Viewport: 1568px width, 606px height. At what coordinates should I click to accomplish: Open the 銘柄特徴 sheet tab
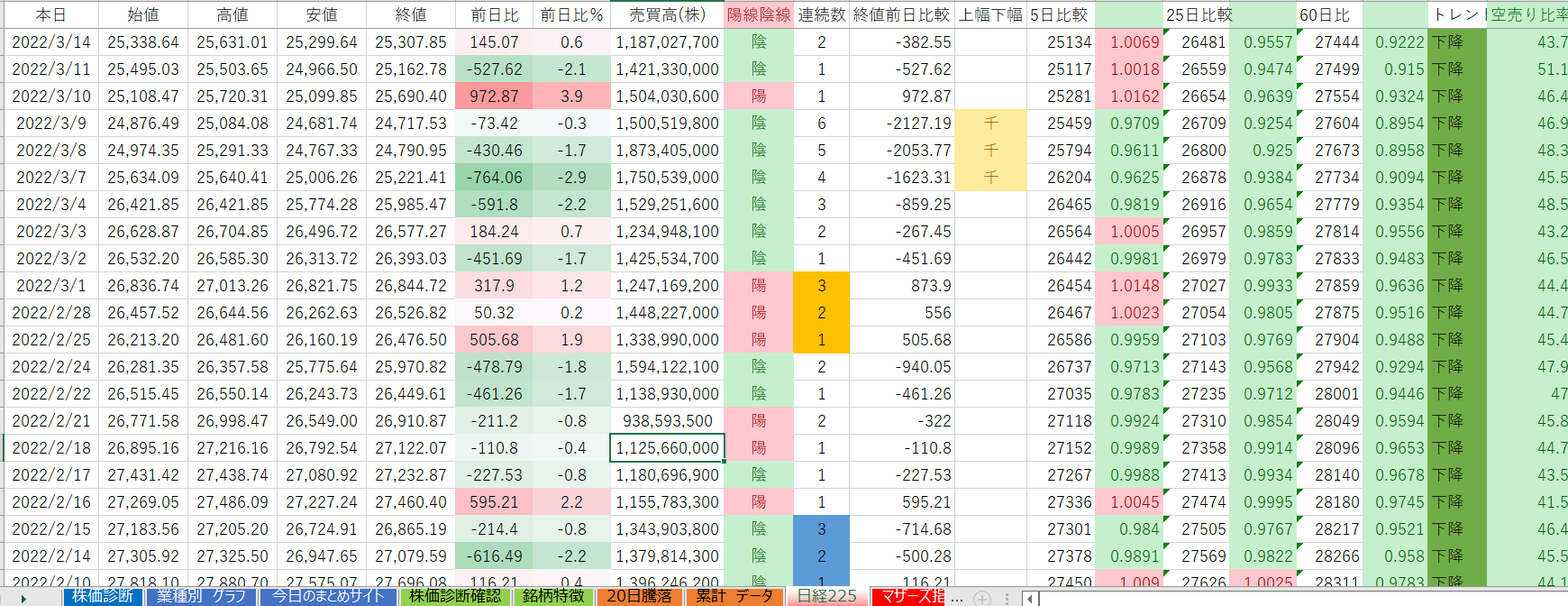[x=553, y=596]
